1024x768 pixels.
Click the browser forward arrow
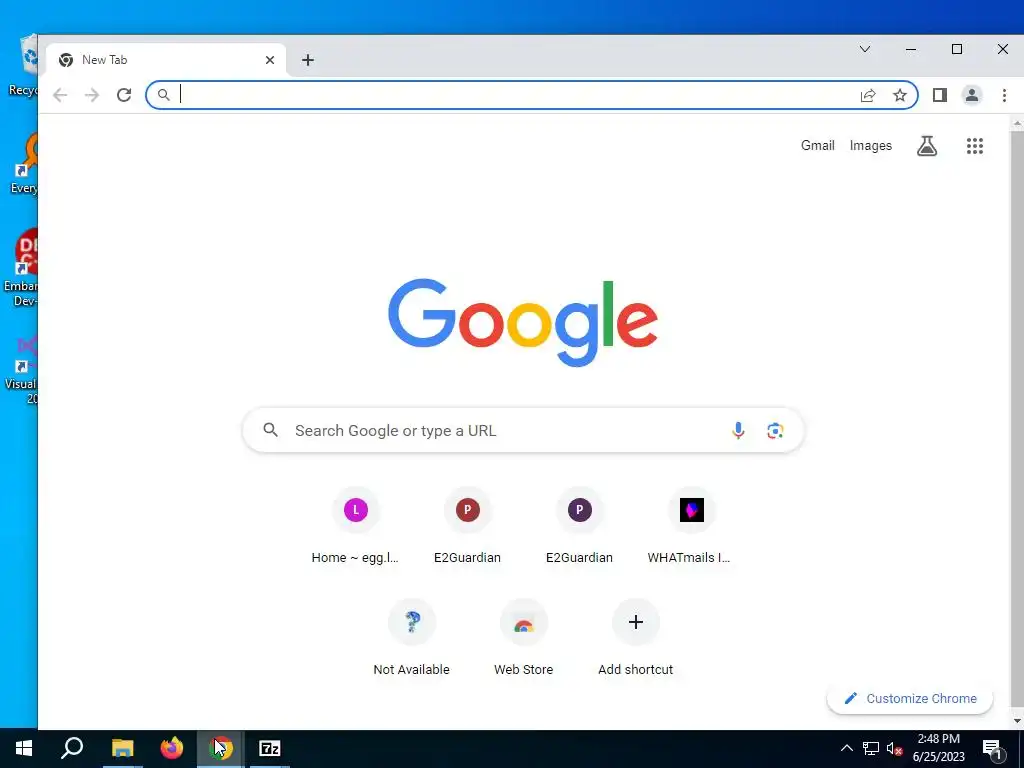92,95
